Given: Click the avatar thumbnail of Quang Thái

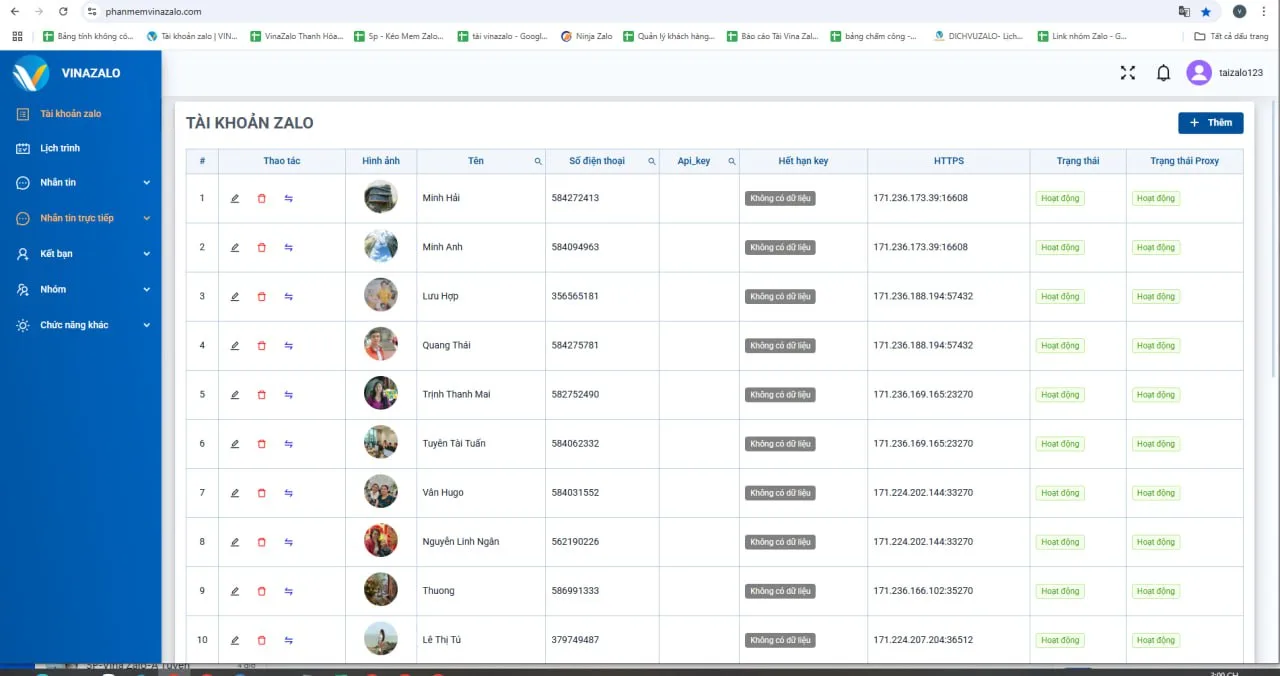Looking at the screenshot, I should coord(381,345).
